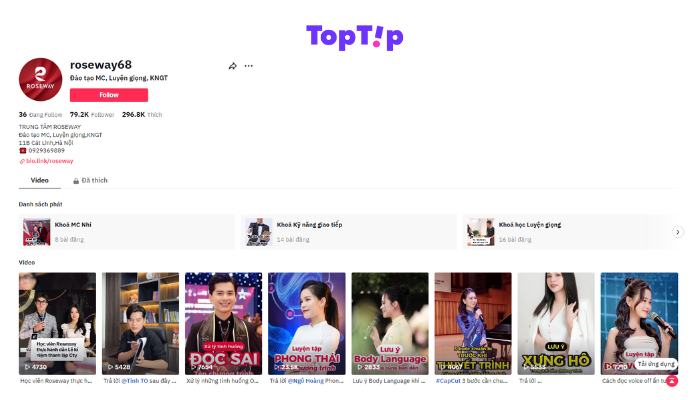Screen dimensions: 700x400
Task: Click the lock icon on Đã thích tab
Action: (x=76, y=181)
